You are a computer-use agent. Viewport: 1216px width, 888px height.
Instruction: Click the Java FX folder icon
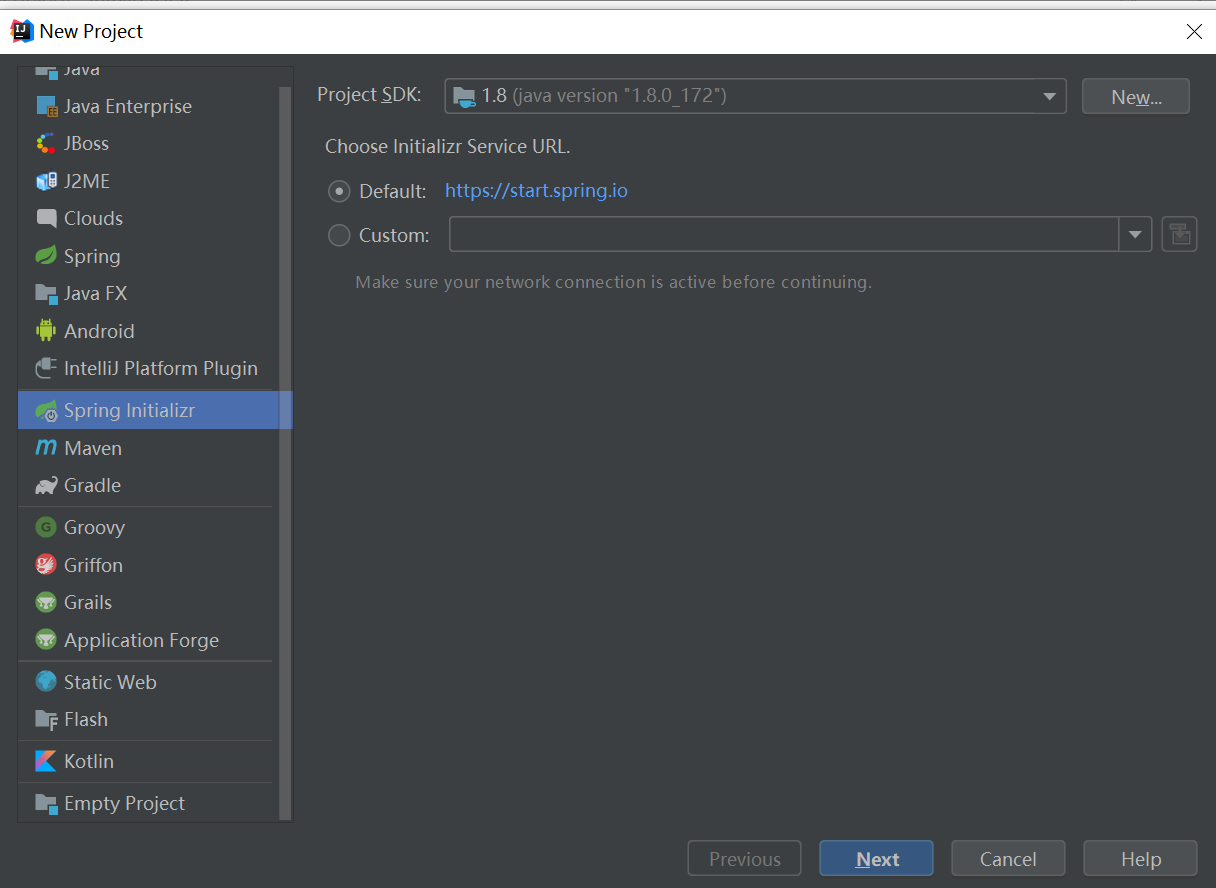click(x=46, y=293)
